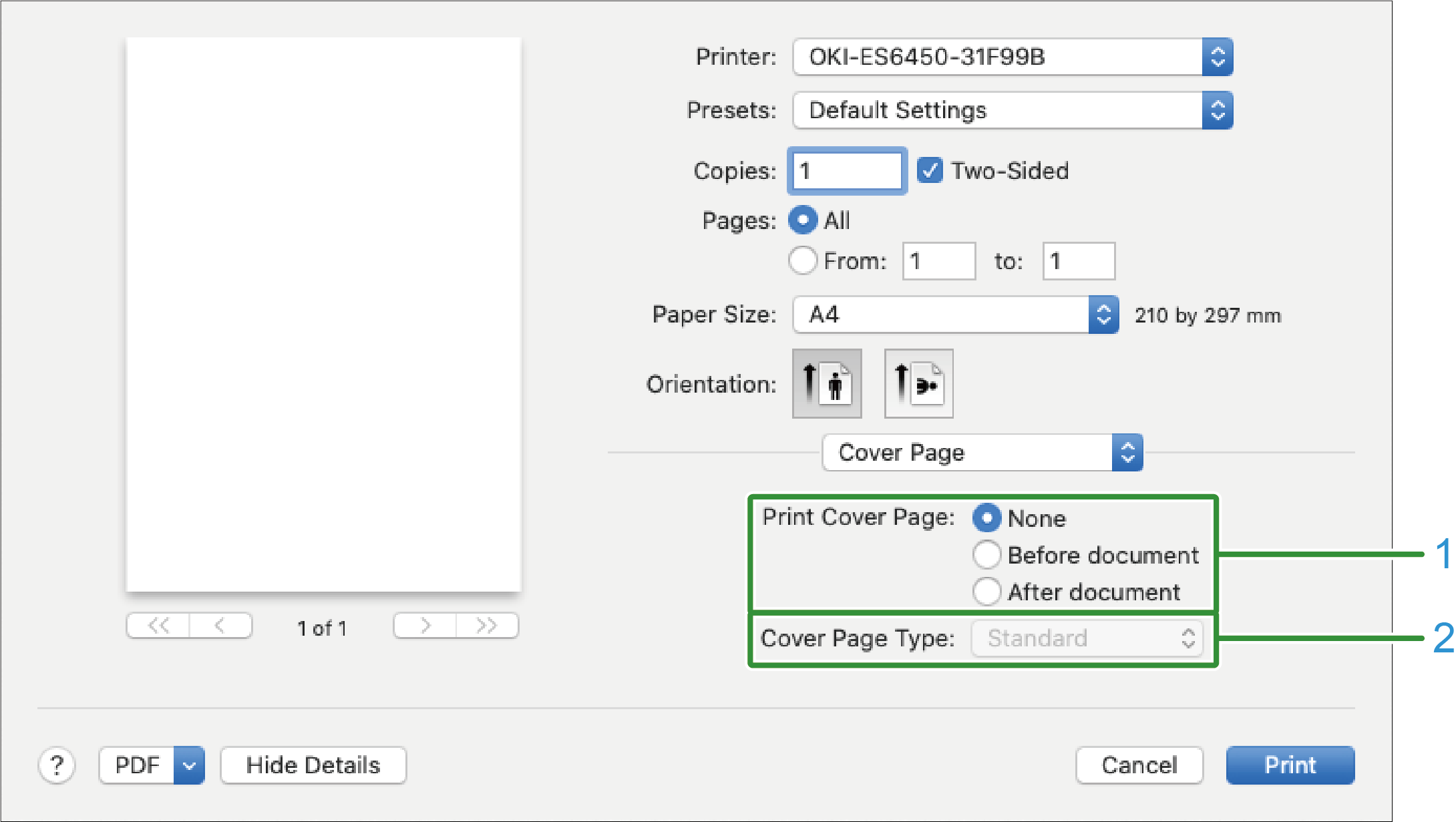Open PDF options dropdown arrow
Screen dimensions: 1456x822
(x=189, y=765)
